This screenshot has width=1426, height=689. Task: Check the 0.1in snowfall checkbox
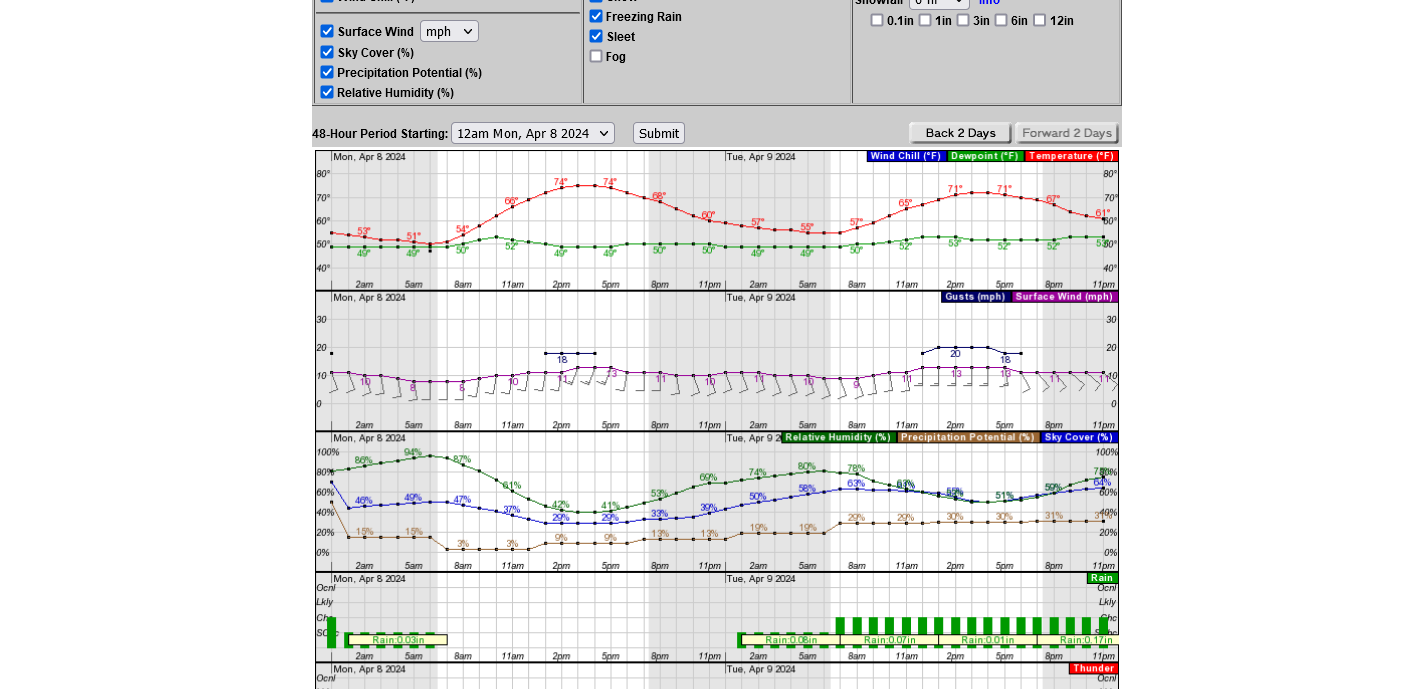[877, 20]
